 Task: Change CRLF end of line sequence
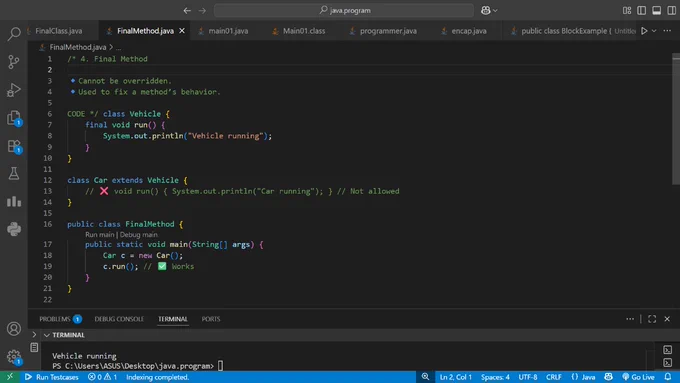pos(554,377)
